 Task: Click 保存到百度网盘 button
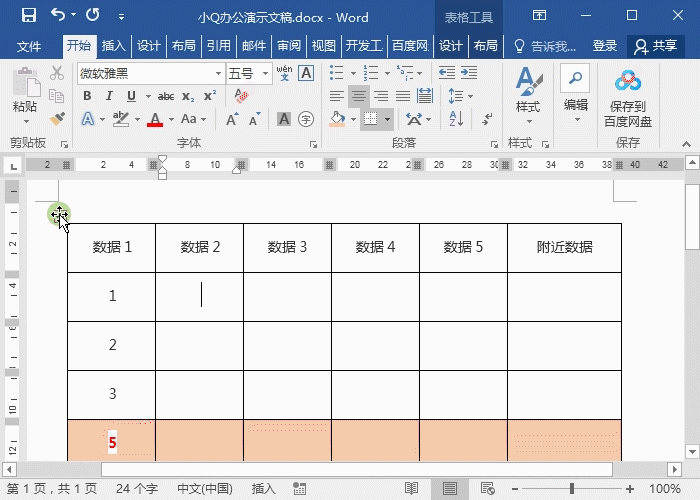pyautogui.click(x=628, y=99)
